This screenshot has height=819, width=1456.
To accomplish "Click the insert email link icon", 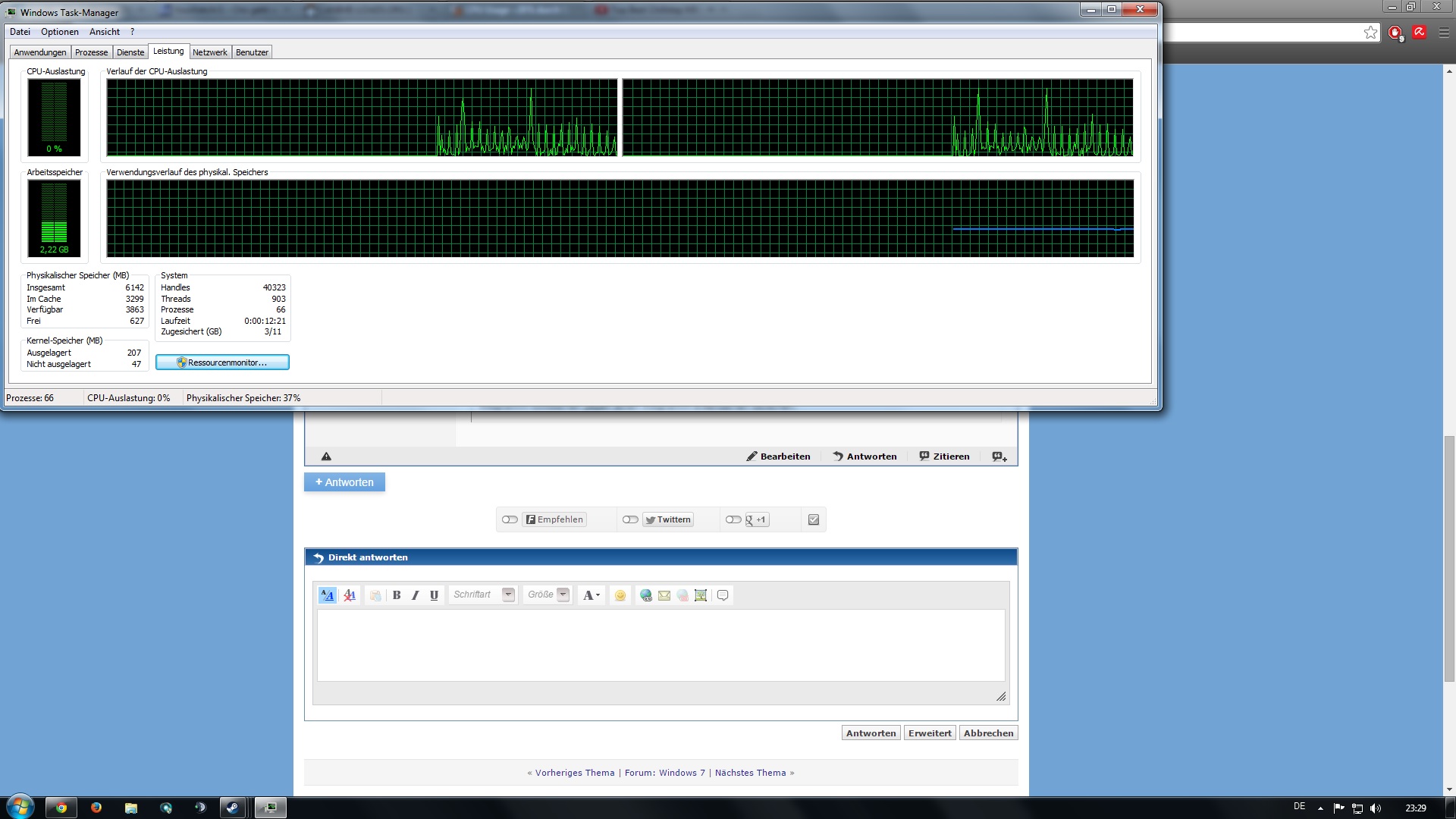I will pyautogui.click(x=664, y=595).
